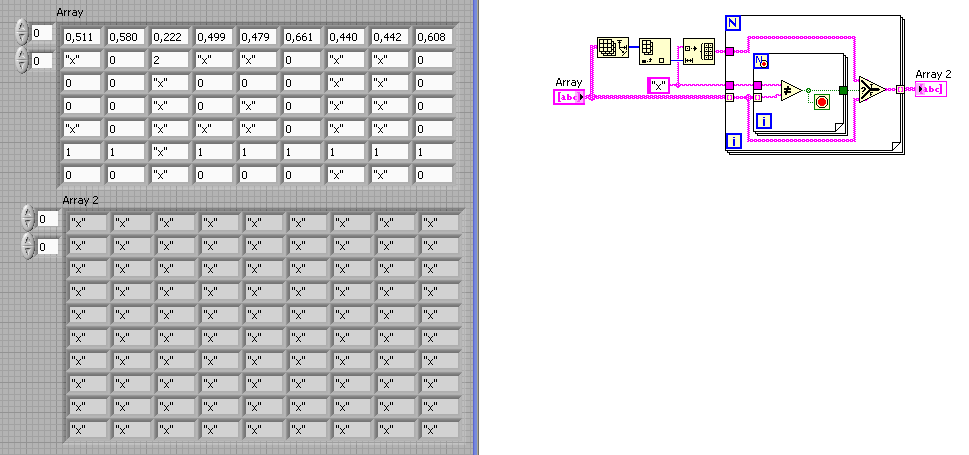Click the inner loop iteration i terminal
Image resolution: width=969 pixels, height=455 pixels.
tap(764, 121)
